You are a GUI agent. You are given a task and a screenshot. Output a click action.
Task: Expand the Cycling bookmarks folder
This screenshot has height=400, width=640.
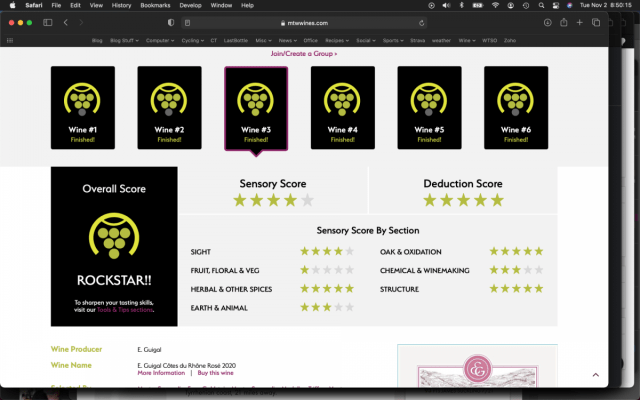click(x=191, y=40)
